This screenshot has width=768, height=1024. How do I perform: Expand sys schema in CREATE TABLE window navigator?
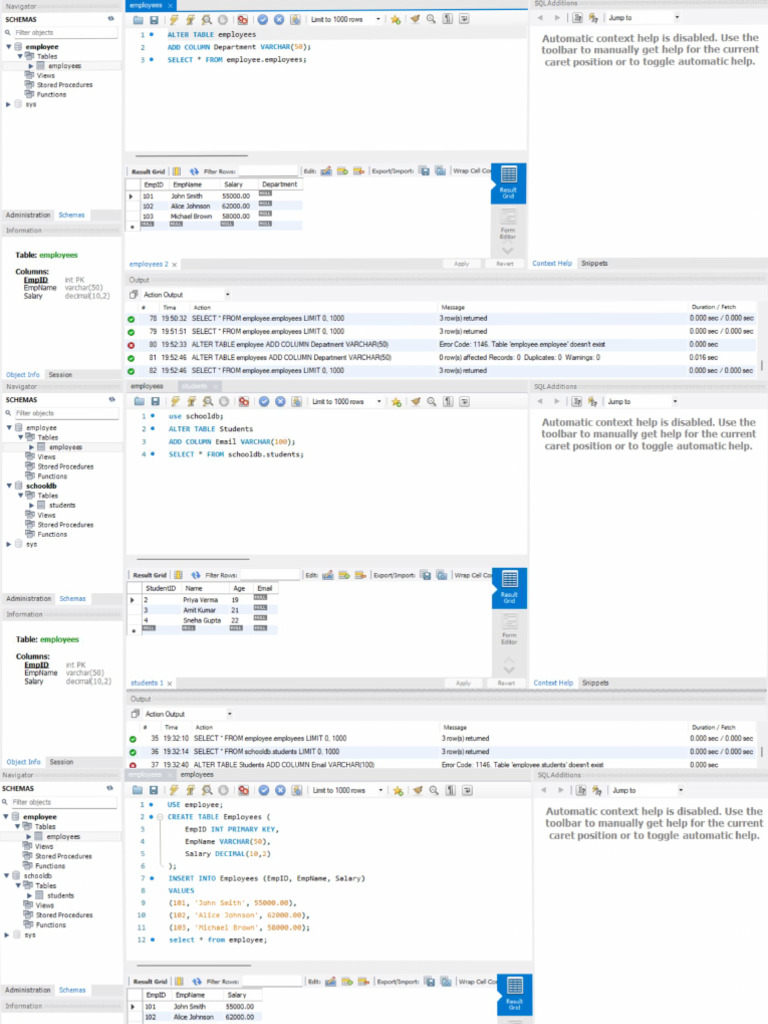tap(7, 935)
